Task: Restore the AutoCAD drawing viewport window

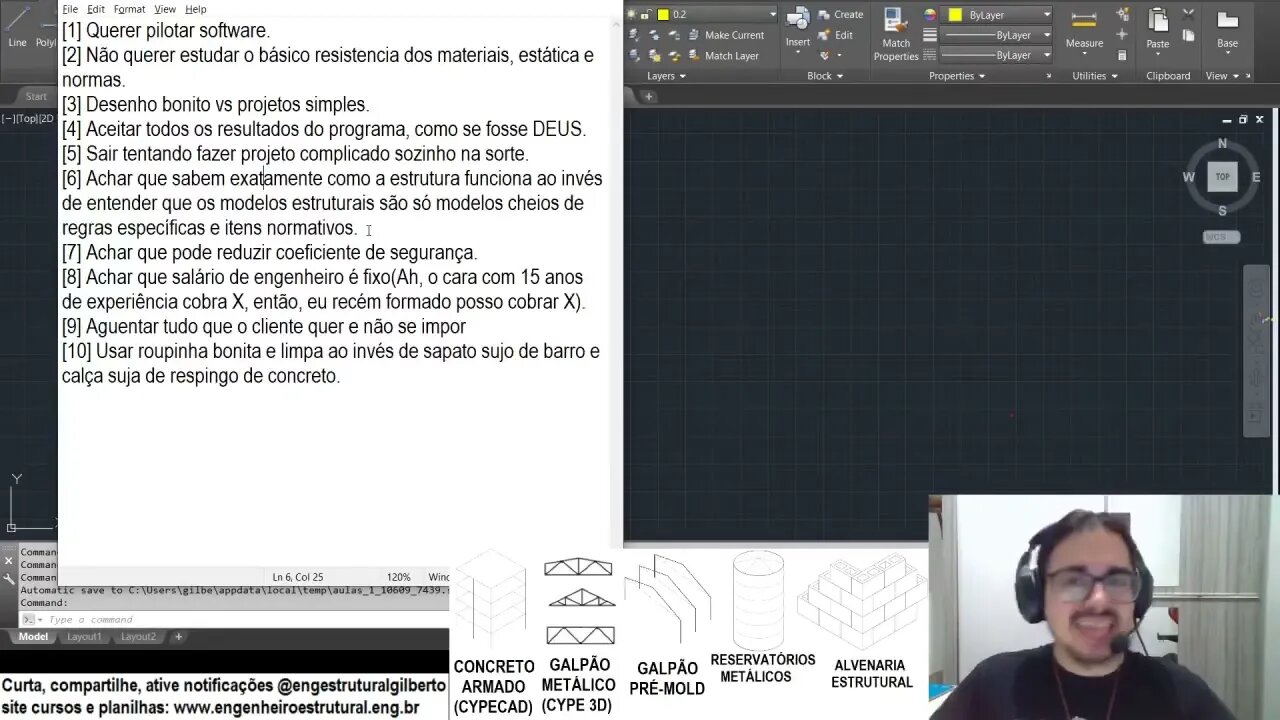Action: point(1243,119)
